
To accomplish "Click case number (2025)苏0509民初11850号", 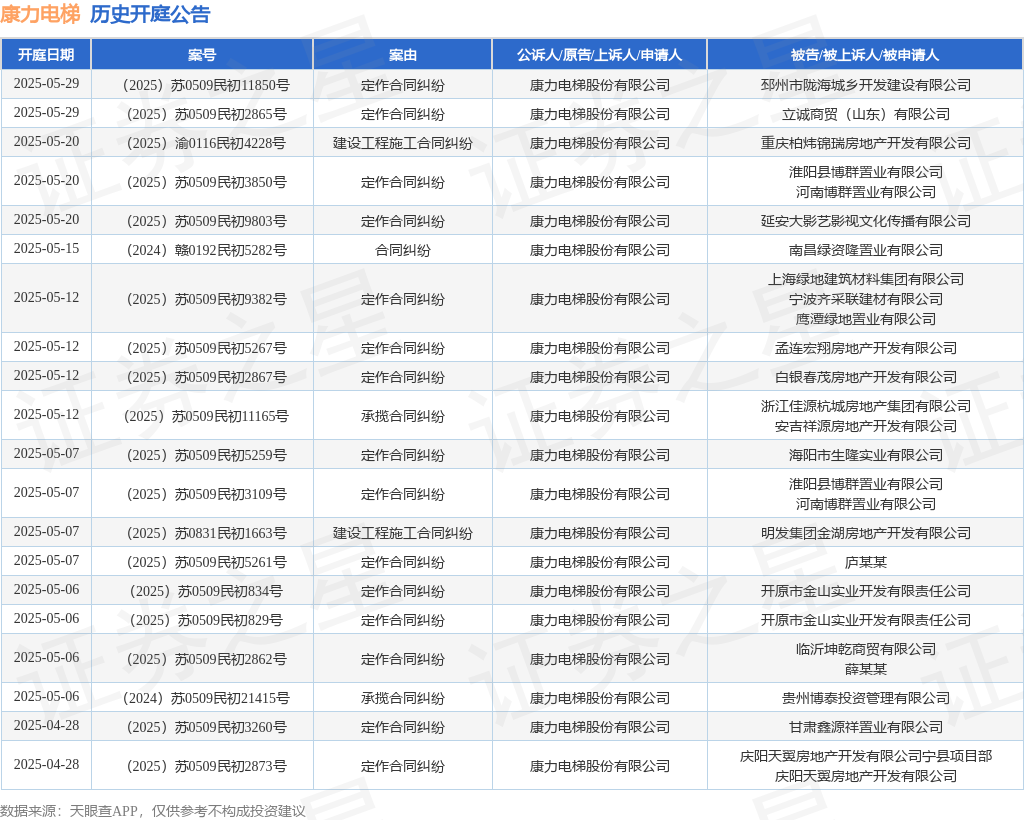I will pos(206,86).
